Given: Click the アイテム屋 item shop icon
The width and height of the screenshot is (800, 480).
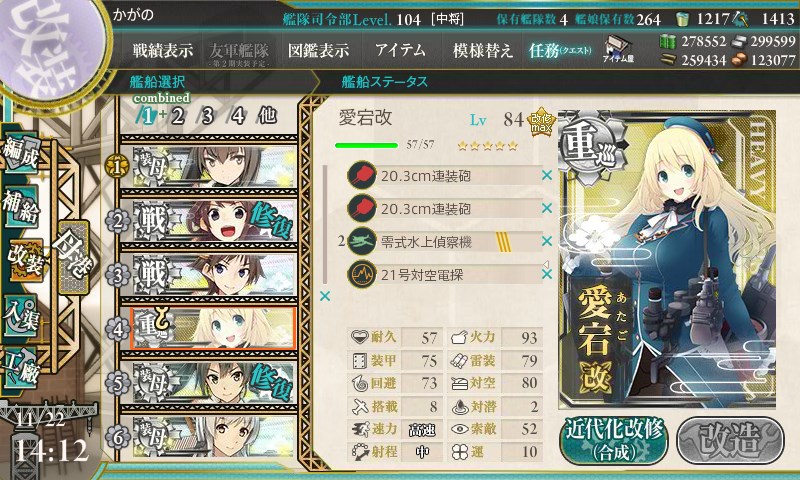Looking at the screenshot, I should (x=617, y=50).
